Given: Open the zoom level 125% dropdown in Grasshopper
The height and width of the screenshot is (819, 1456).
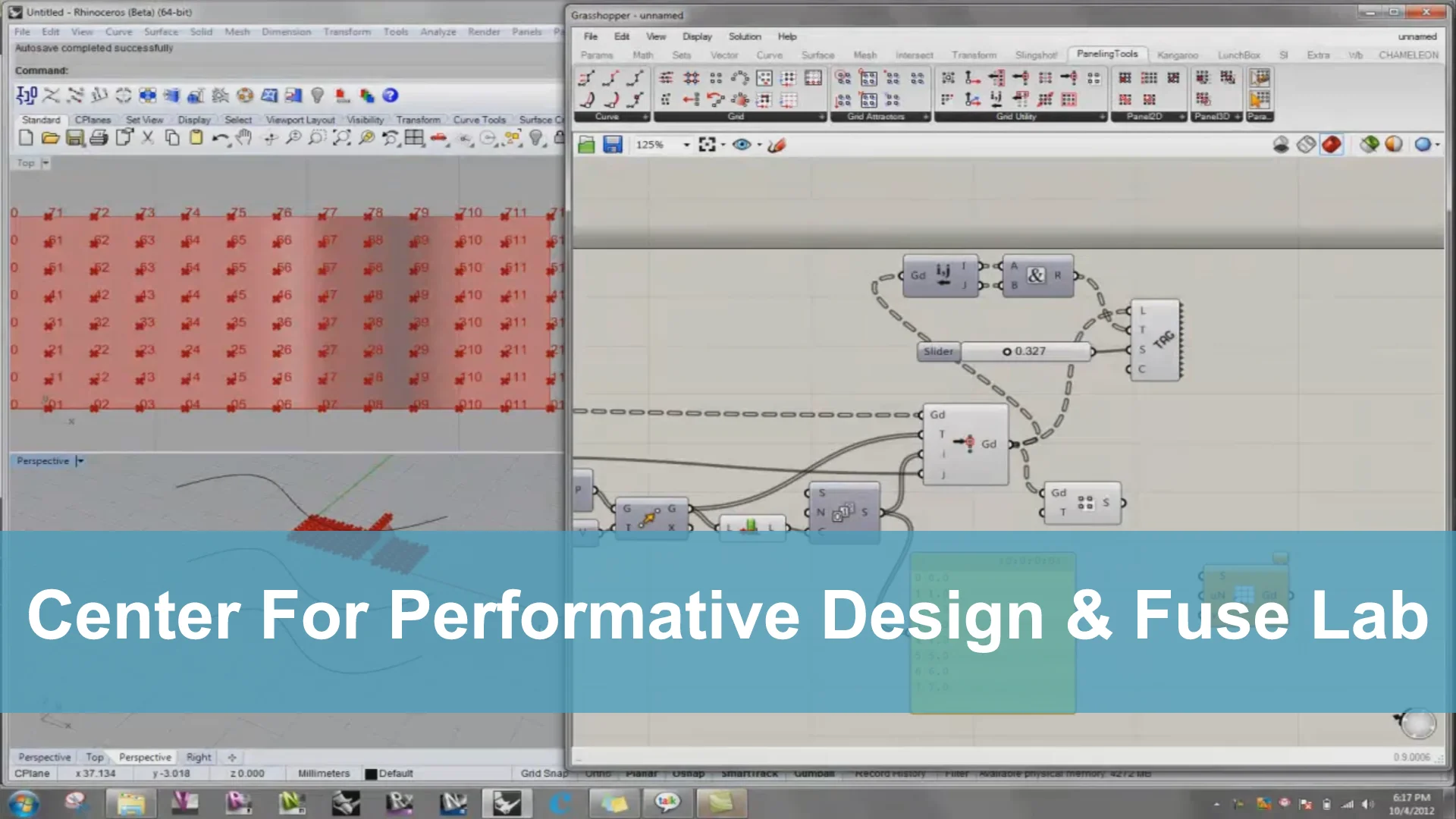Looking at the screenshot, I should tap(686, 144).
